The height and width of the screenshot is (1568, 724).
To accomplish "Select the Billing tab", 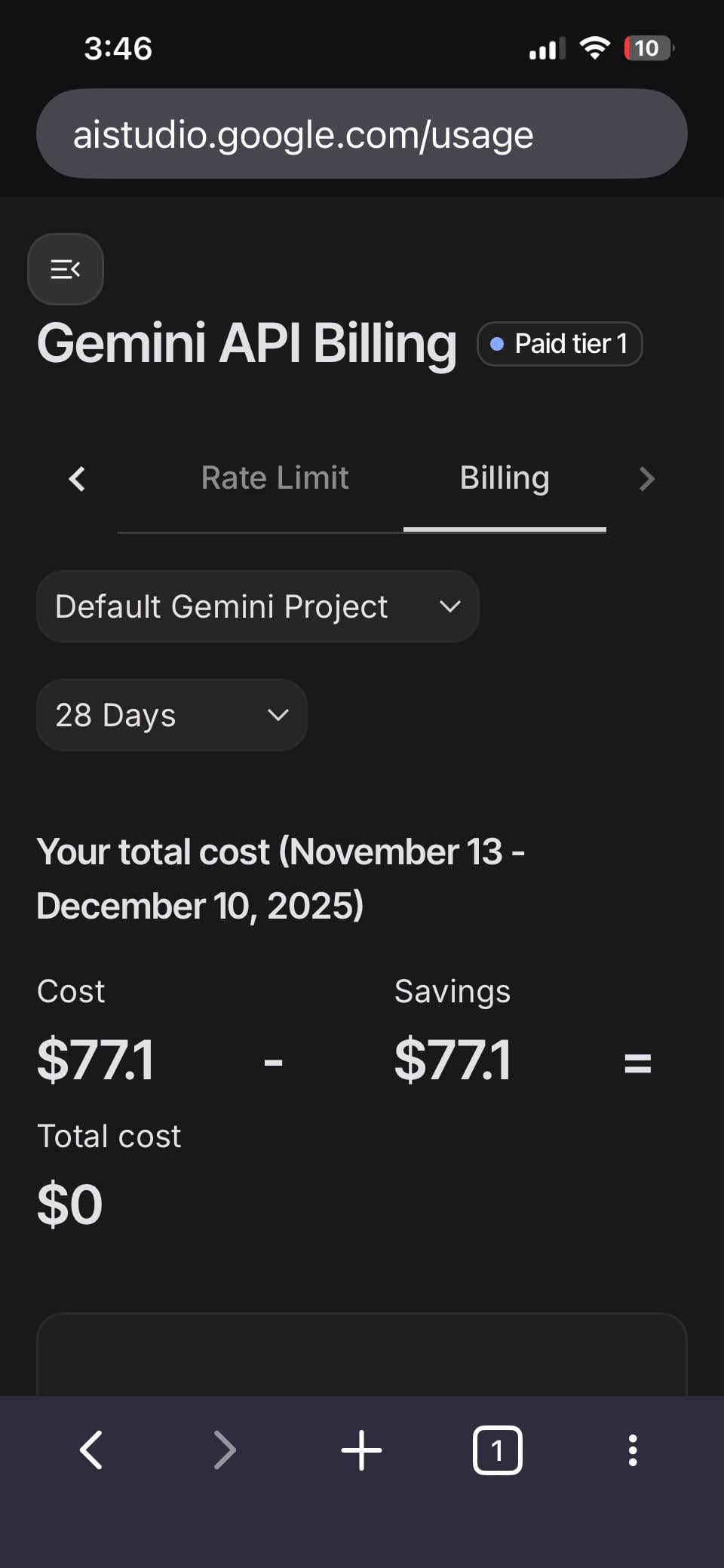I will pos(505,478).
